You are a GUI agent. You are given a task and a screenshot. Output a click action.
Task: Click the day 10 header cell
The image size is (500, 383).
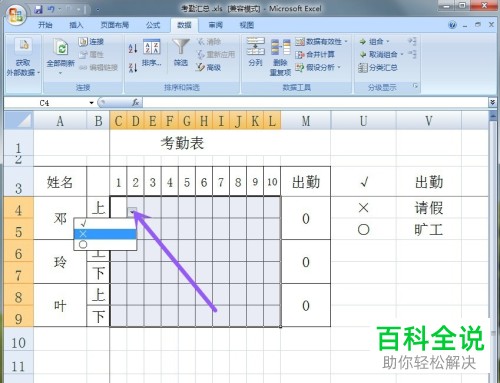click(x=272, y=182)
